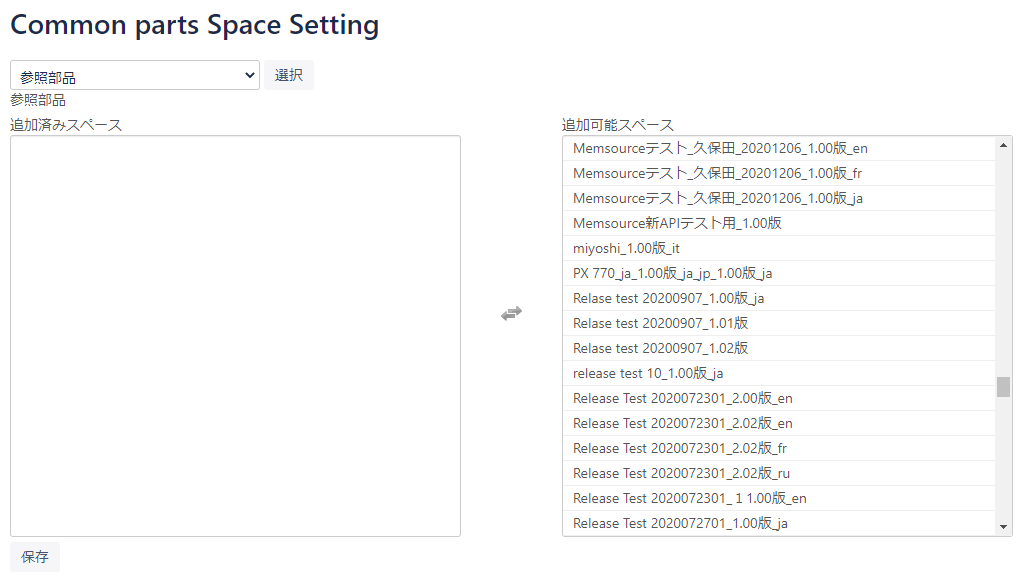Select Release Test 2020072301_2.00版_en

coord(779,399)
